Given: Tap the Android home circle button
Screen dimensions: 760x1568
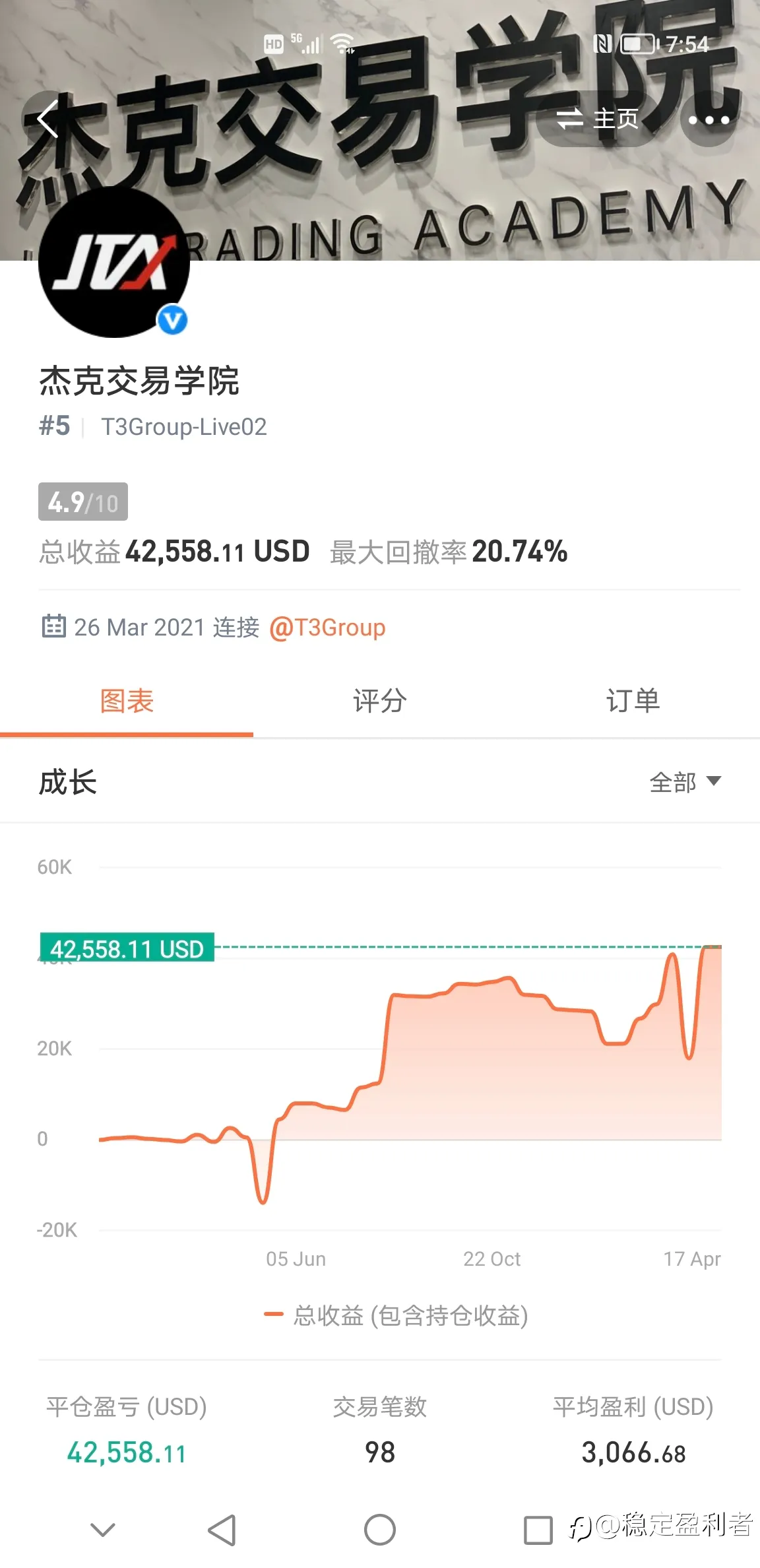Looking at the screenshot, I should 380,1530.
